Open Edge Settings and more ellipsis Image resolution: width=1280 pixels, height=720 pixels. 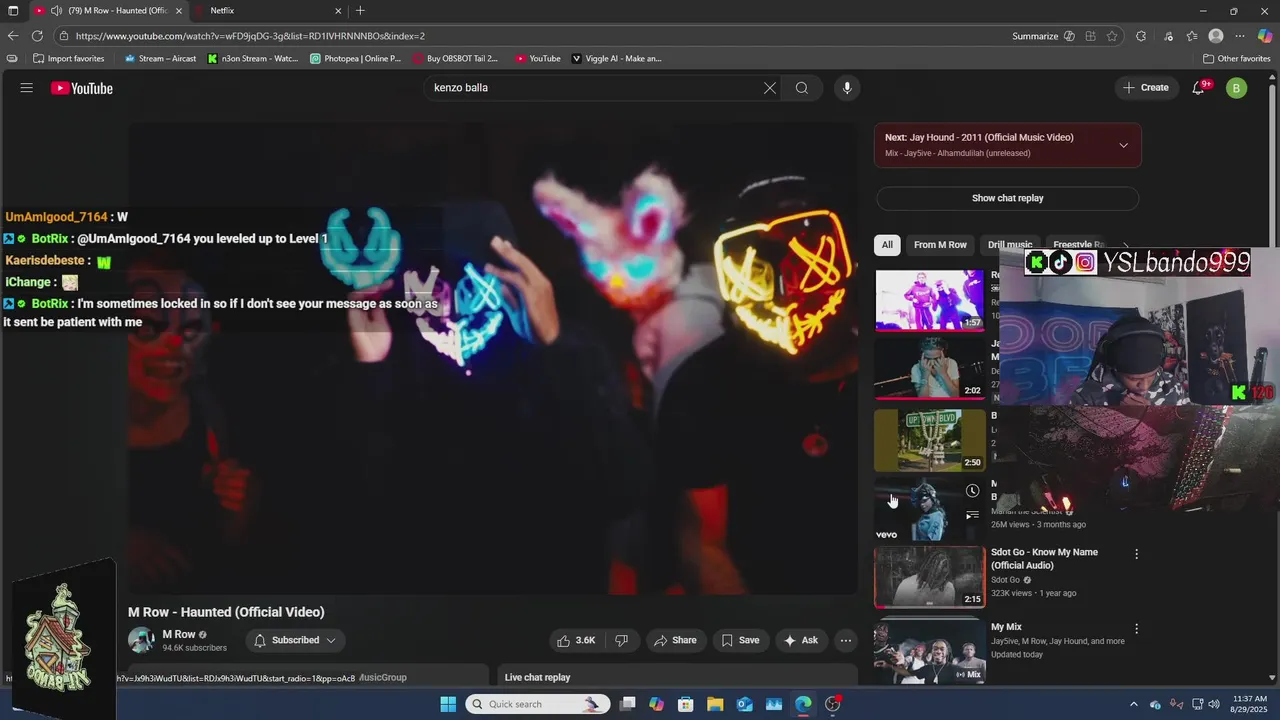pyautogui.click(x=1240, y=36)
